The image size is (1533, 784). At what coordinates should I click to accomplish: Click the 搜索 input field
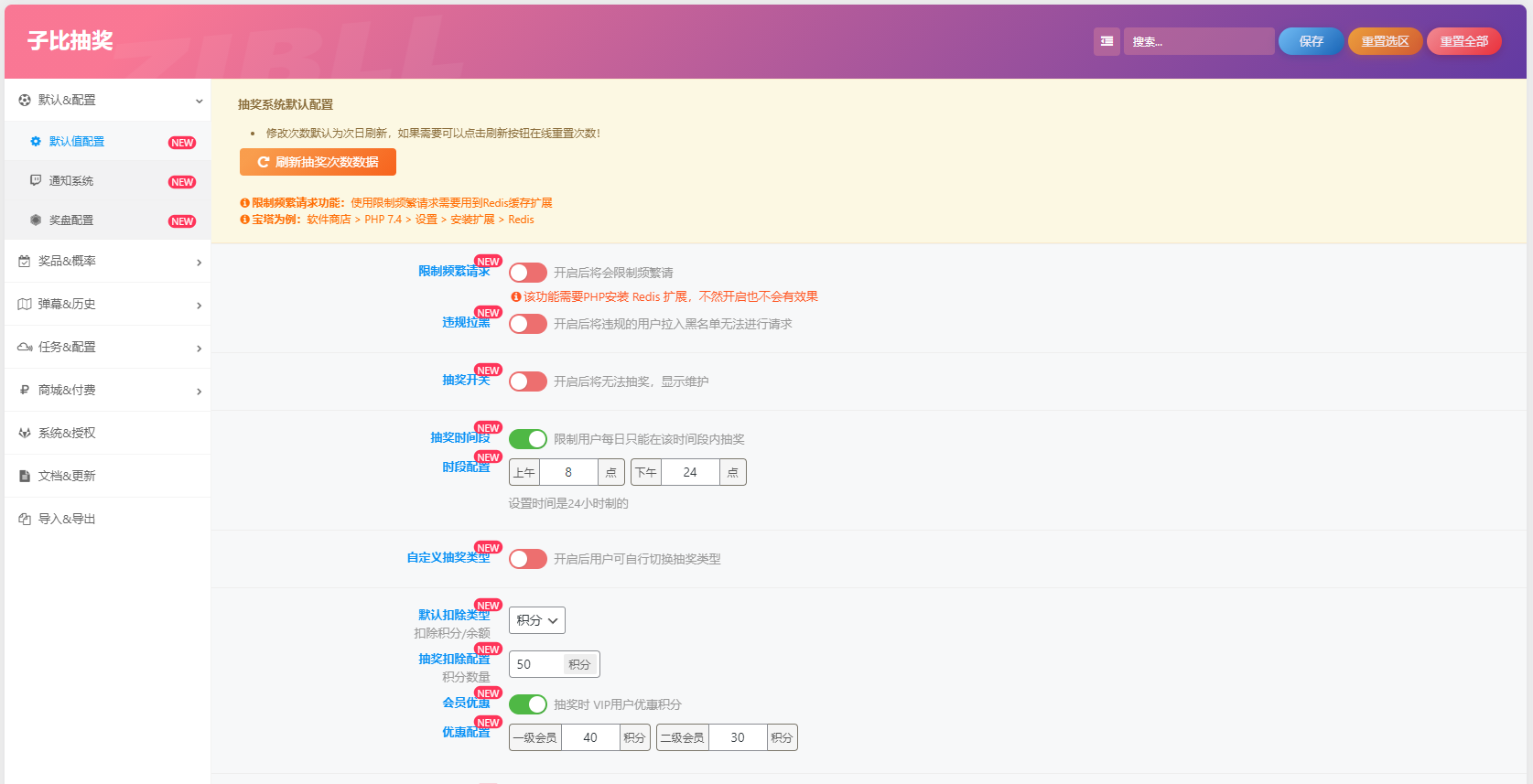(1197, 41)
